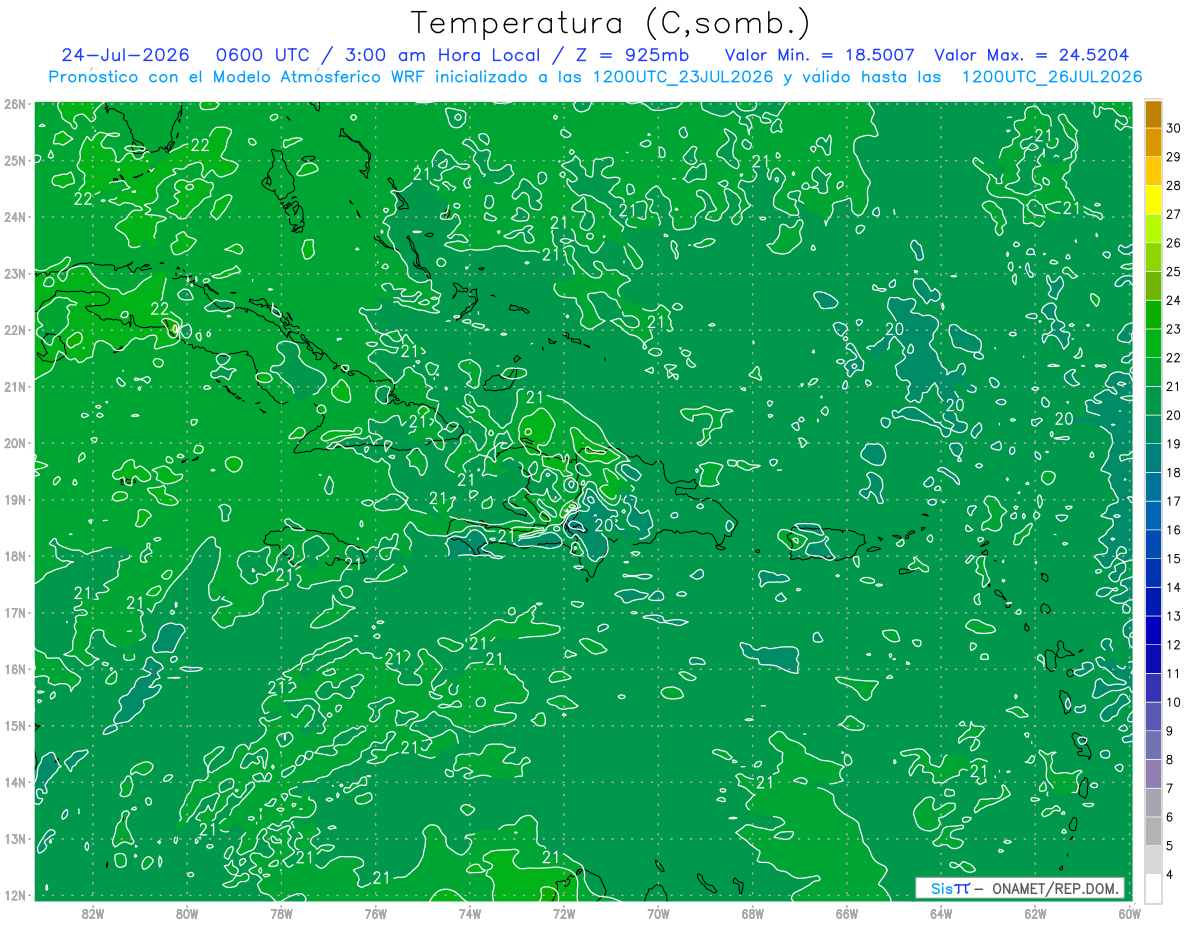The image size is (1200, 927).
Task: Click "3:00 am Hora Local" text
Action: [x=442, y=55]
